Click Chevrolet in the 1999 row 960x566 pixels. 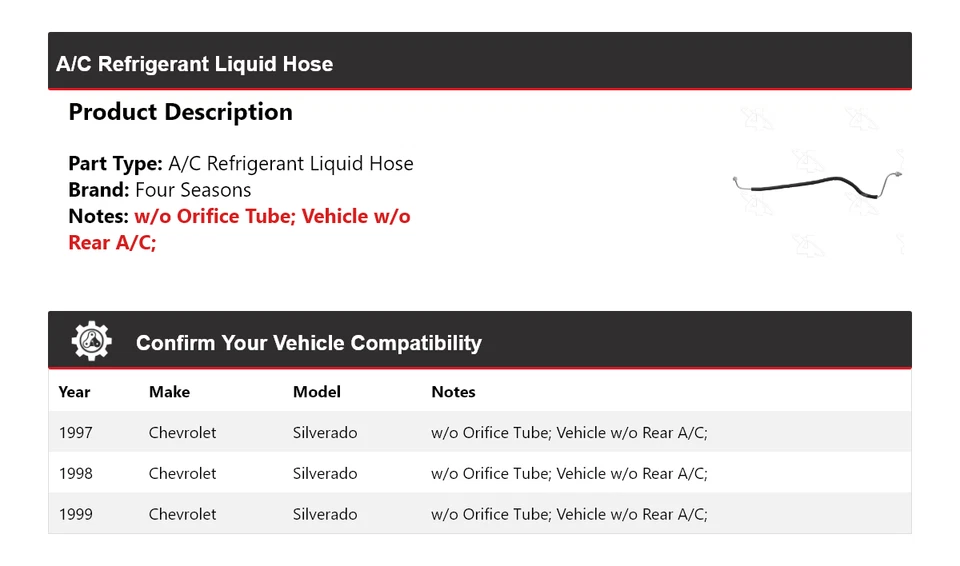tap(182, 514)
